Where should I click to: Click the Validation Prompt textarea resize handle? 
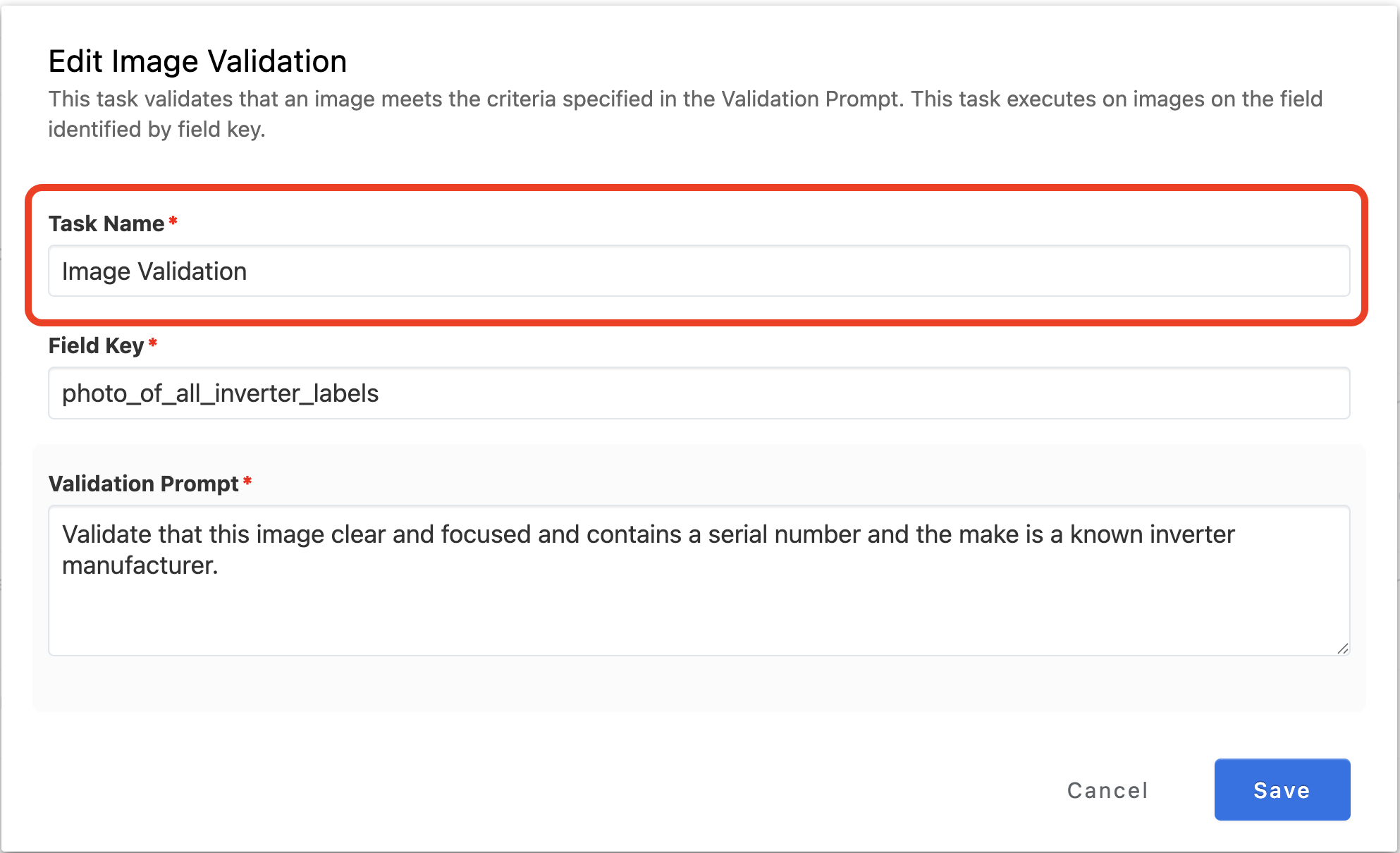1343,649
